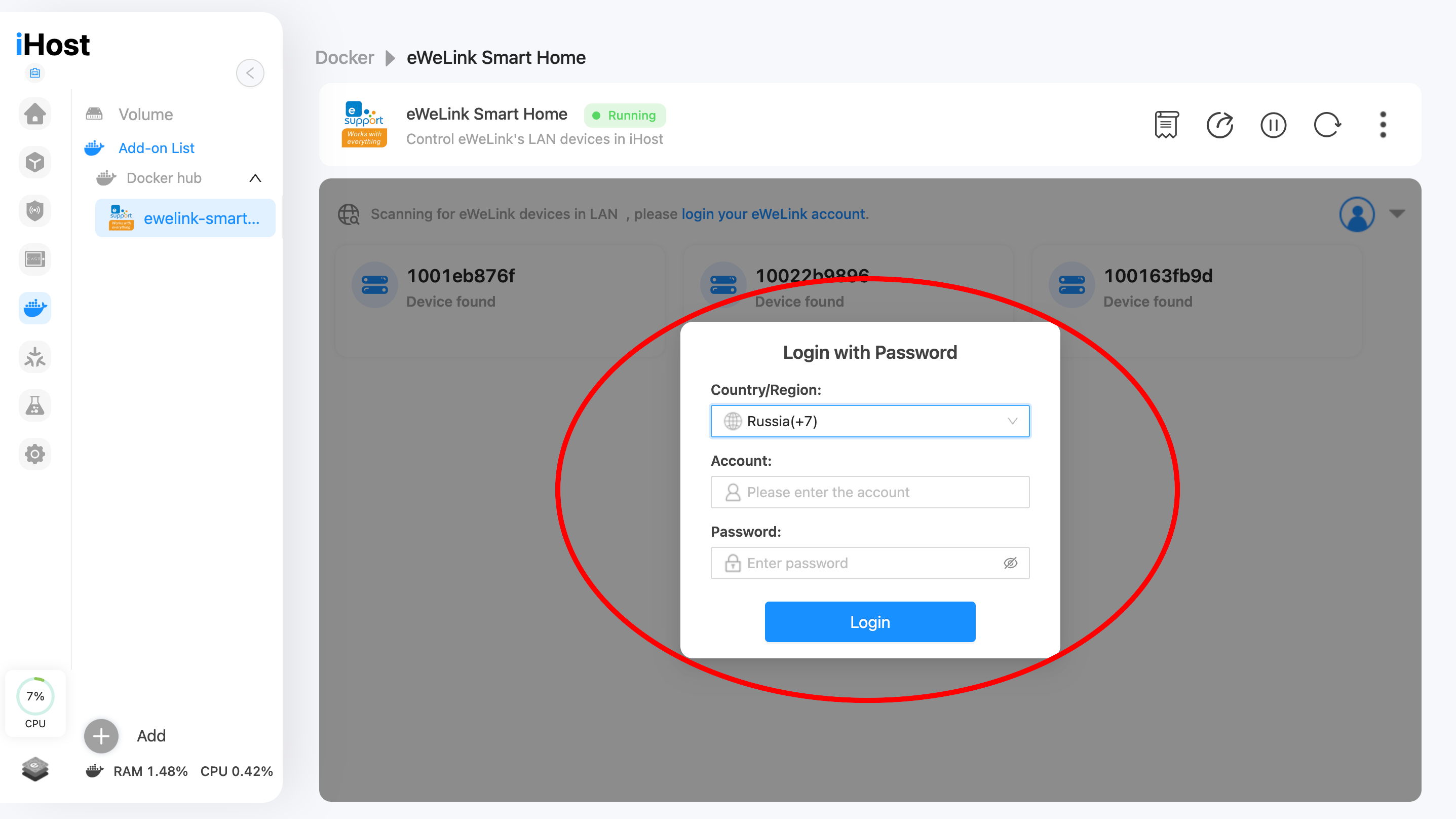This screenshot has height=819, width=1456.
Task: Open the Country/Region dropdown Russia(+7)
Action: pos(870,421)
